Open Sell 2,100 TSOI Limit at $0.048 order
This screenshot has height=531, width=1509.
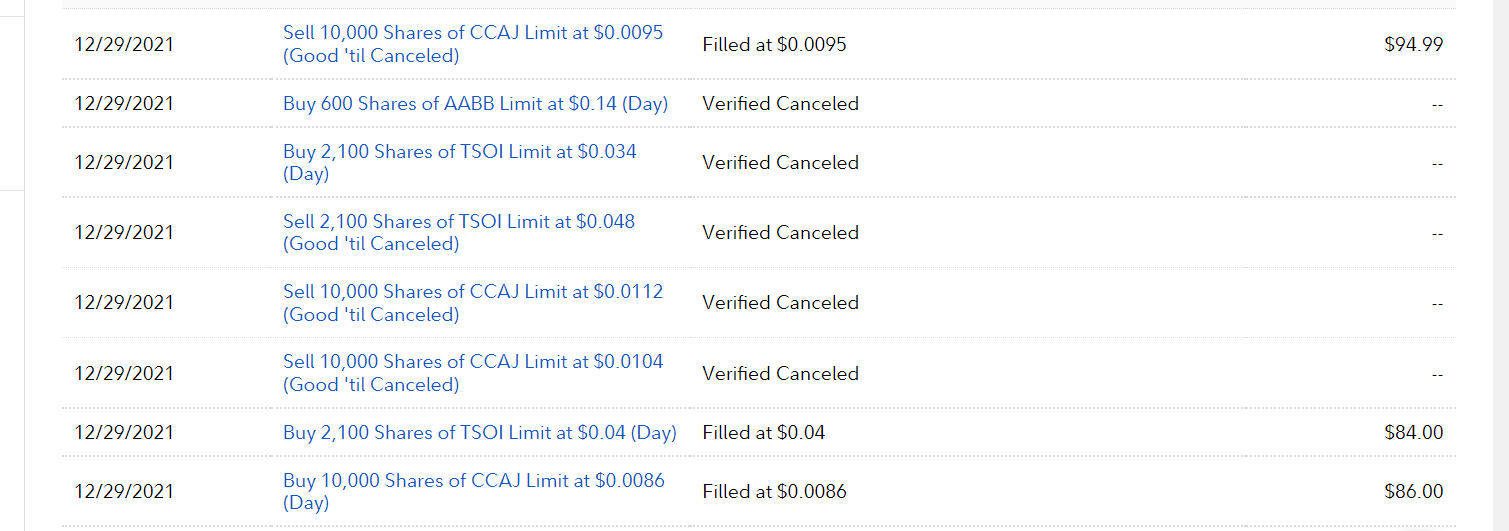coord(458,222)
